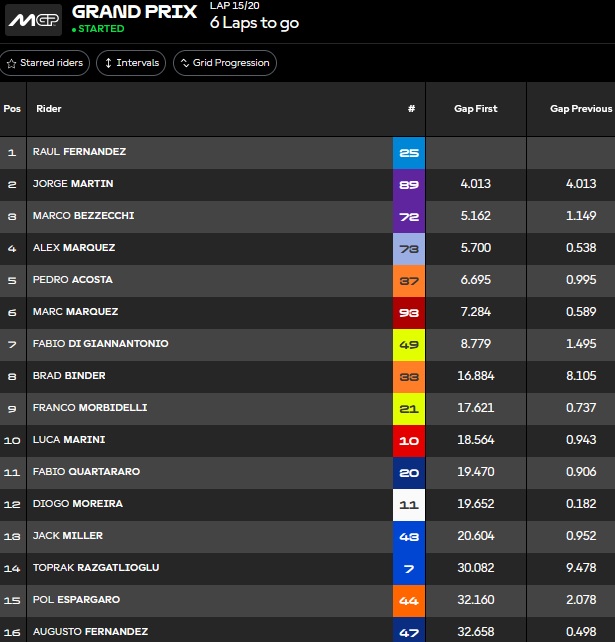Click the purple number 89 badge
This screenshot has width=615, height=642.
409,185
